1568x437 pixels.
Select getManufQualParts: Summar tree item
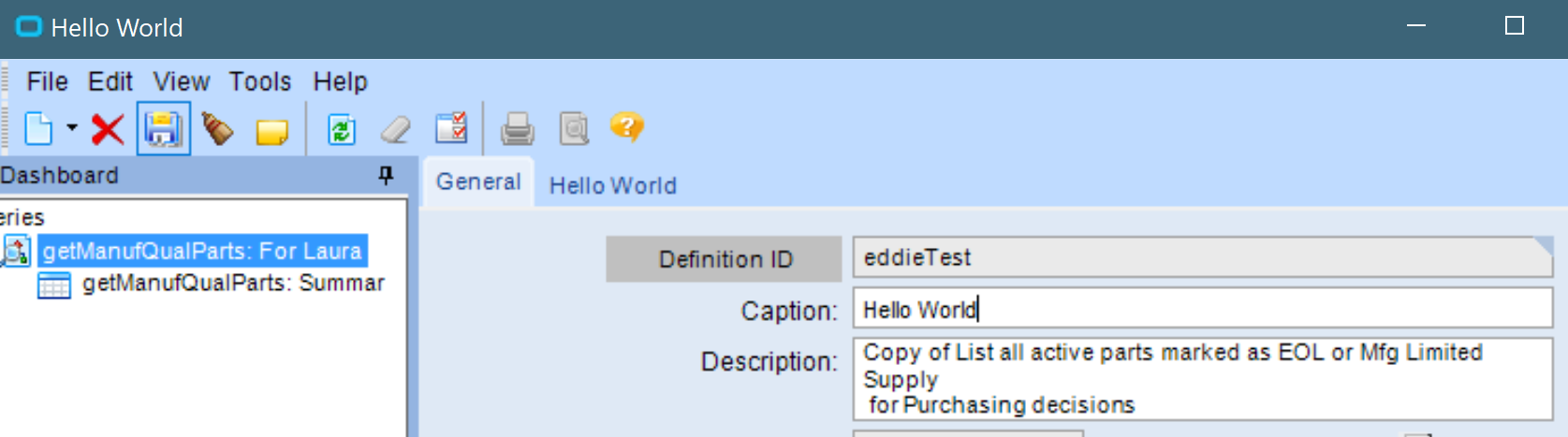click(233, 284)
